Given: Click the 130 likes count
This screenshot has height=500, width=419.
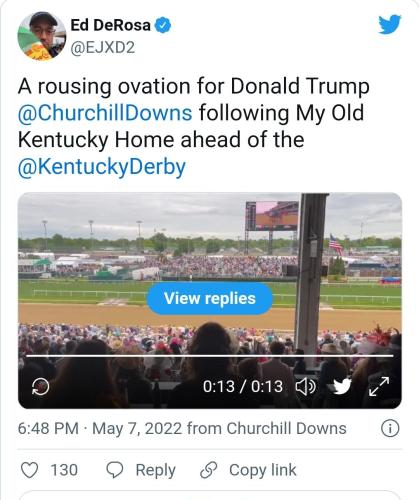Looking at the screenshot, I should point(64,470).
